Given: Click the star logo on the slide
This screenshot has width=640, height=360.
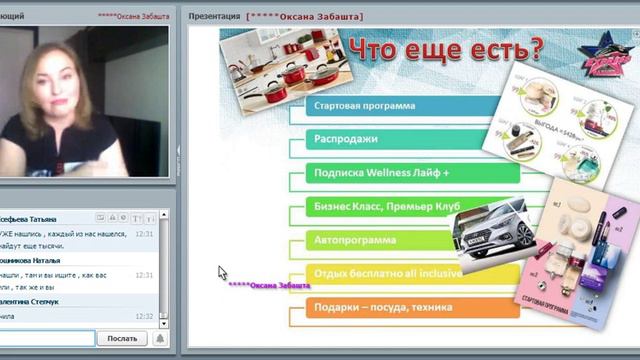Looking at the screenshot, I should point(605,56).
